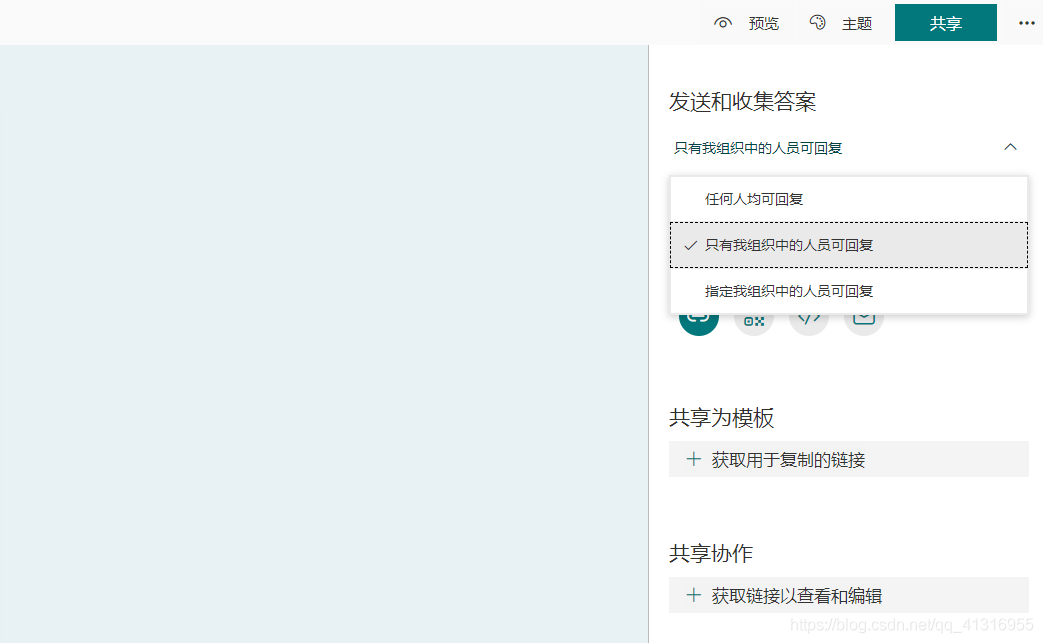The image size is (1043, 643).
Task: Select the embed code icon
Action: 809,315
